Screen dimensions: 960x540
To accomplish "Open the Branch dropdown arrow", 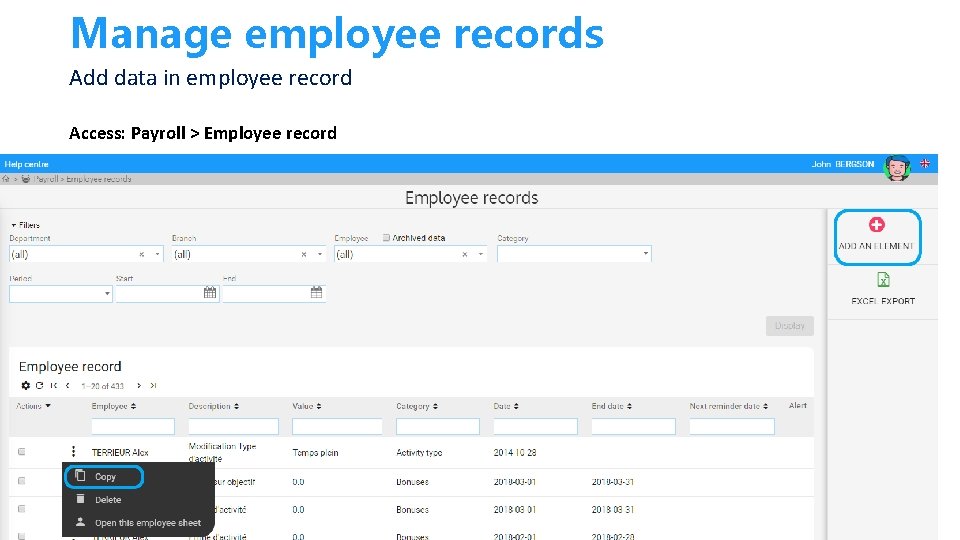I will click(320, 254).
